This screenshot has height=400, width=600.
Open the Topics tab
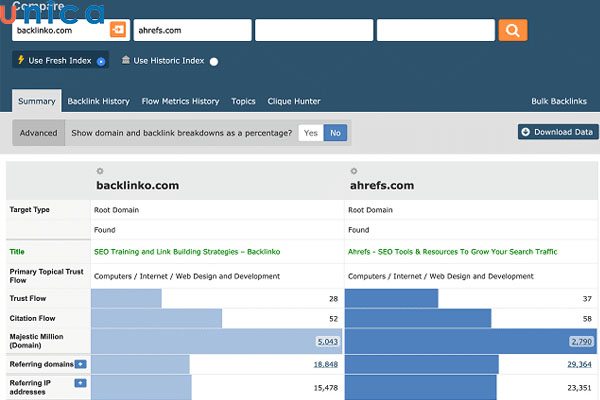243,101
